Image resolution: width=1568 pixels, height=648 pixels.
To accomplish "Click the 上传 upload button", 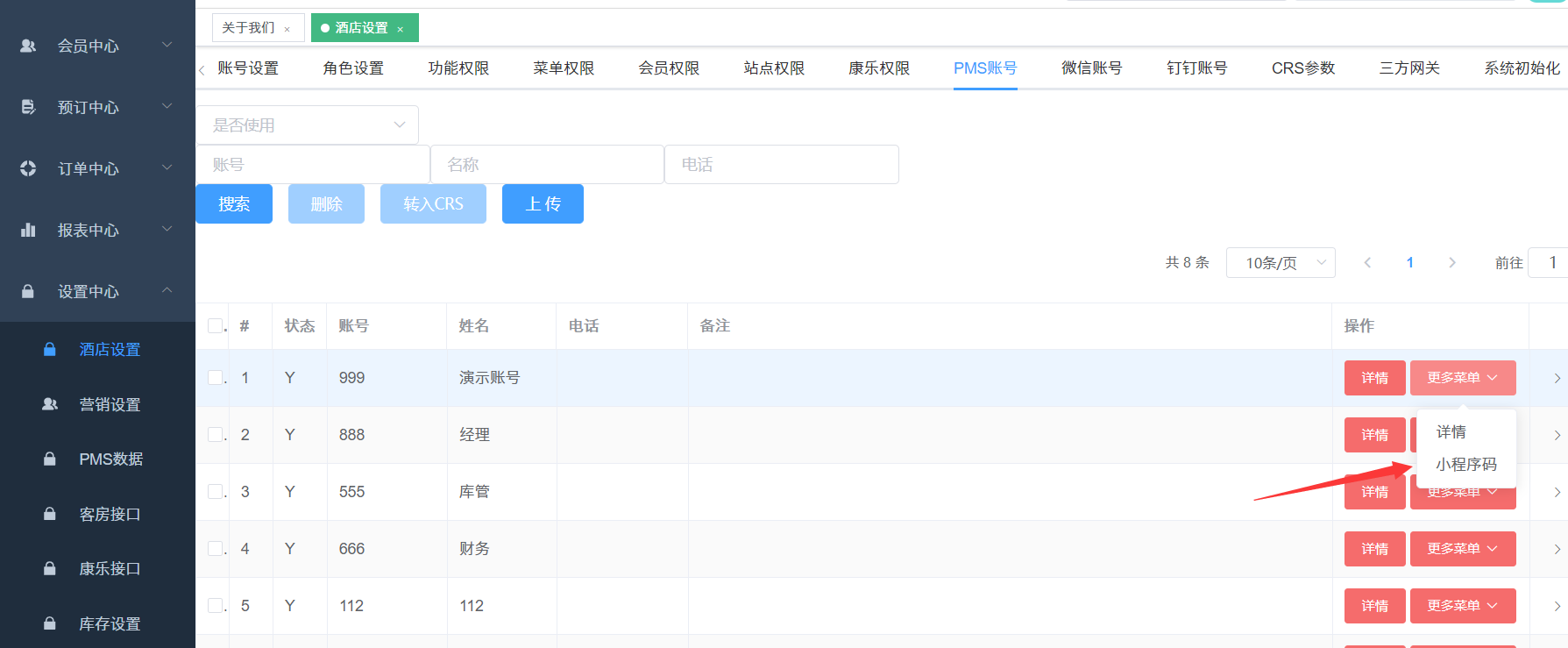I will pyautogui.click(x=543, y=203).
